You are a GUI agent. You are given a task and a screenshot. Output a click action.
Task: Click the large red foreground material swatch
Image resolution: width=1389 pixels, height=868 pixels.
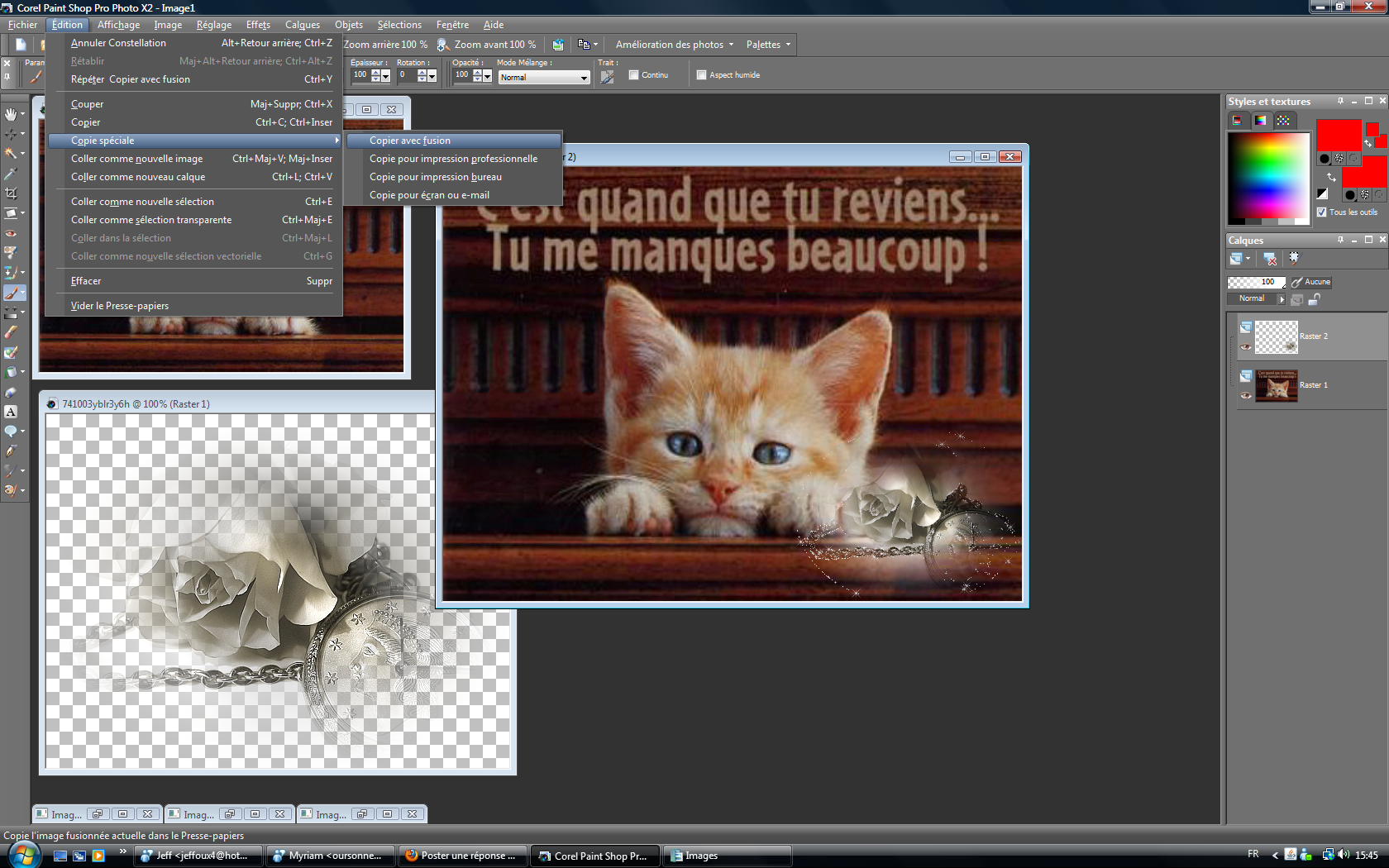(x=1339, y=135)
